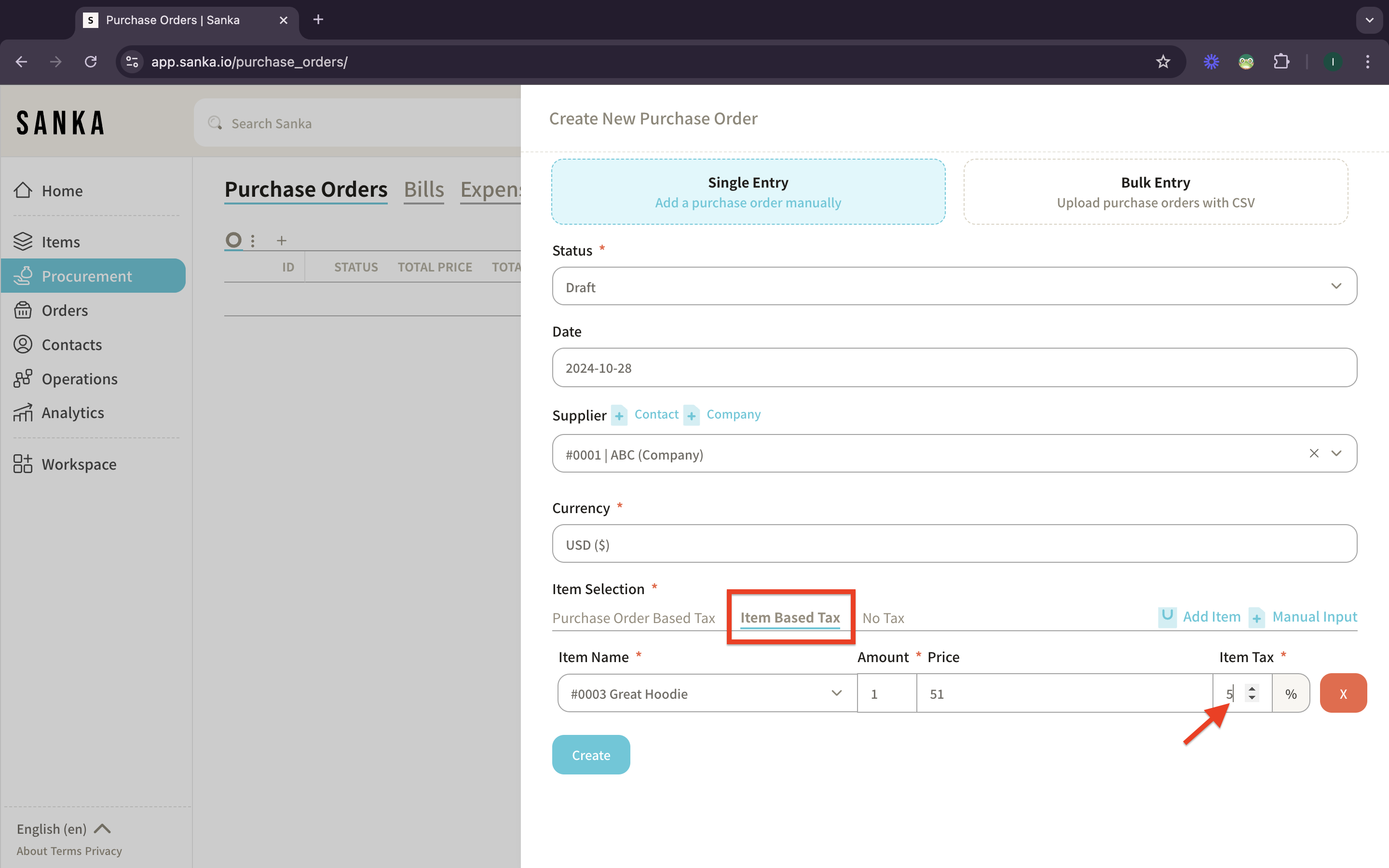The image size is (1389, 868).
Task: Select Bulk Entry option card
Action: click(1155, 192)
